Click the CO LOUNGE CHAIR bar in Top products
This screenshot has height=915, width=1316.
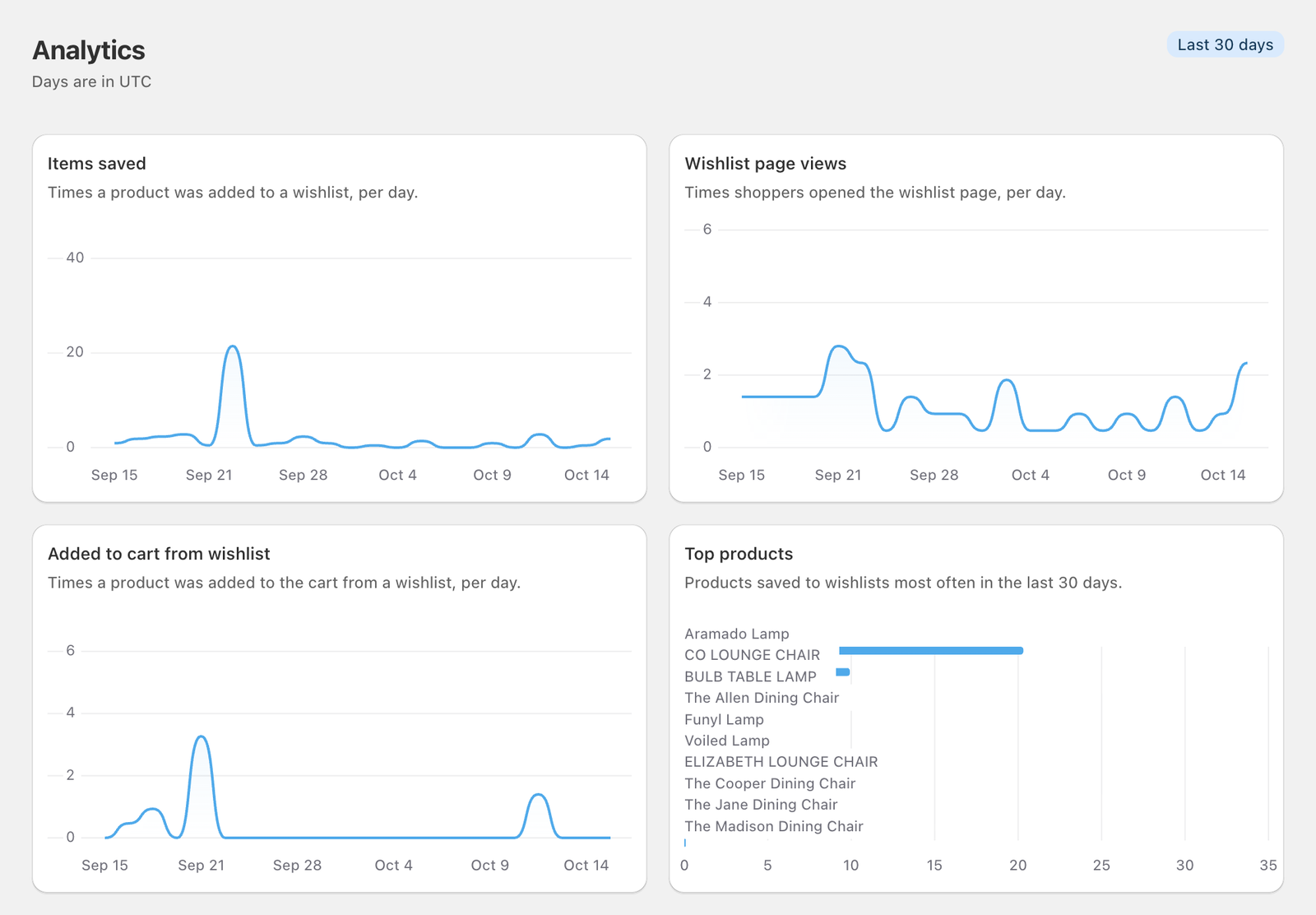coord(931,651)
